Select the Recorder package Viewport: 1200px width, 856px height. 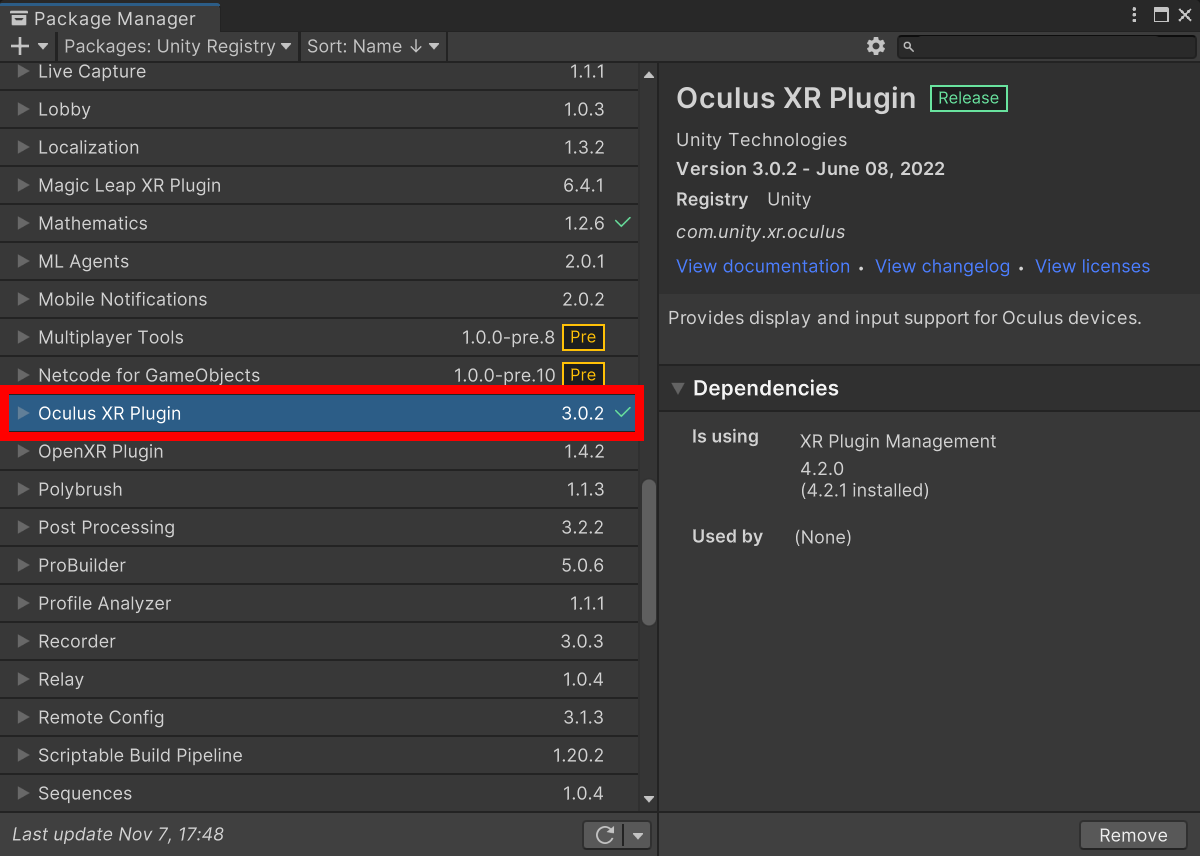[319, 641]
